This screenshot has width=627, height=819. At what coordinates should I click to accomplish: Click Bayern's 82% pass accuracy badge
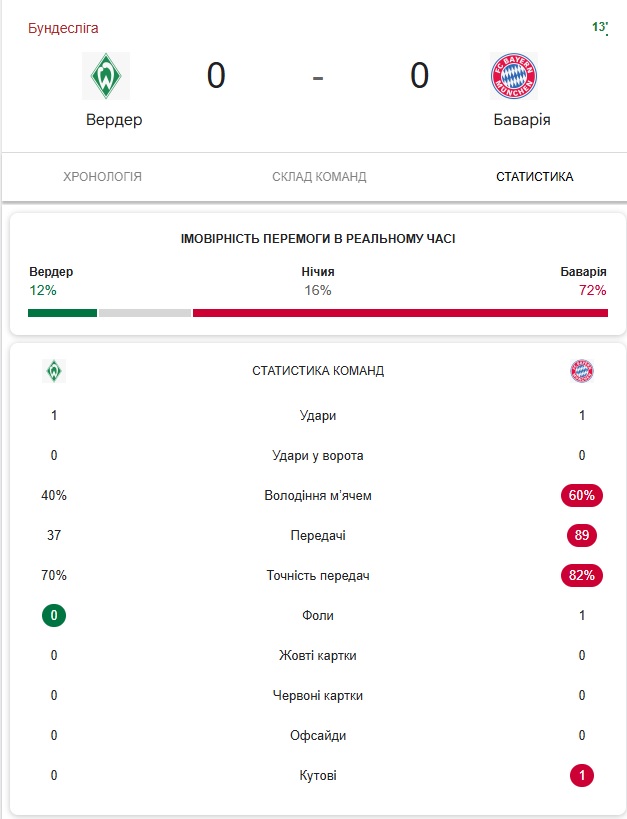pyautogui.click(x=582, y=575)
